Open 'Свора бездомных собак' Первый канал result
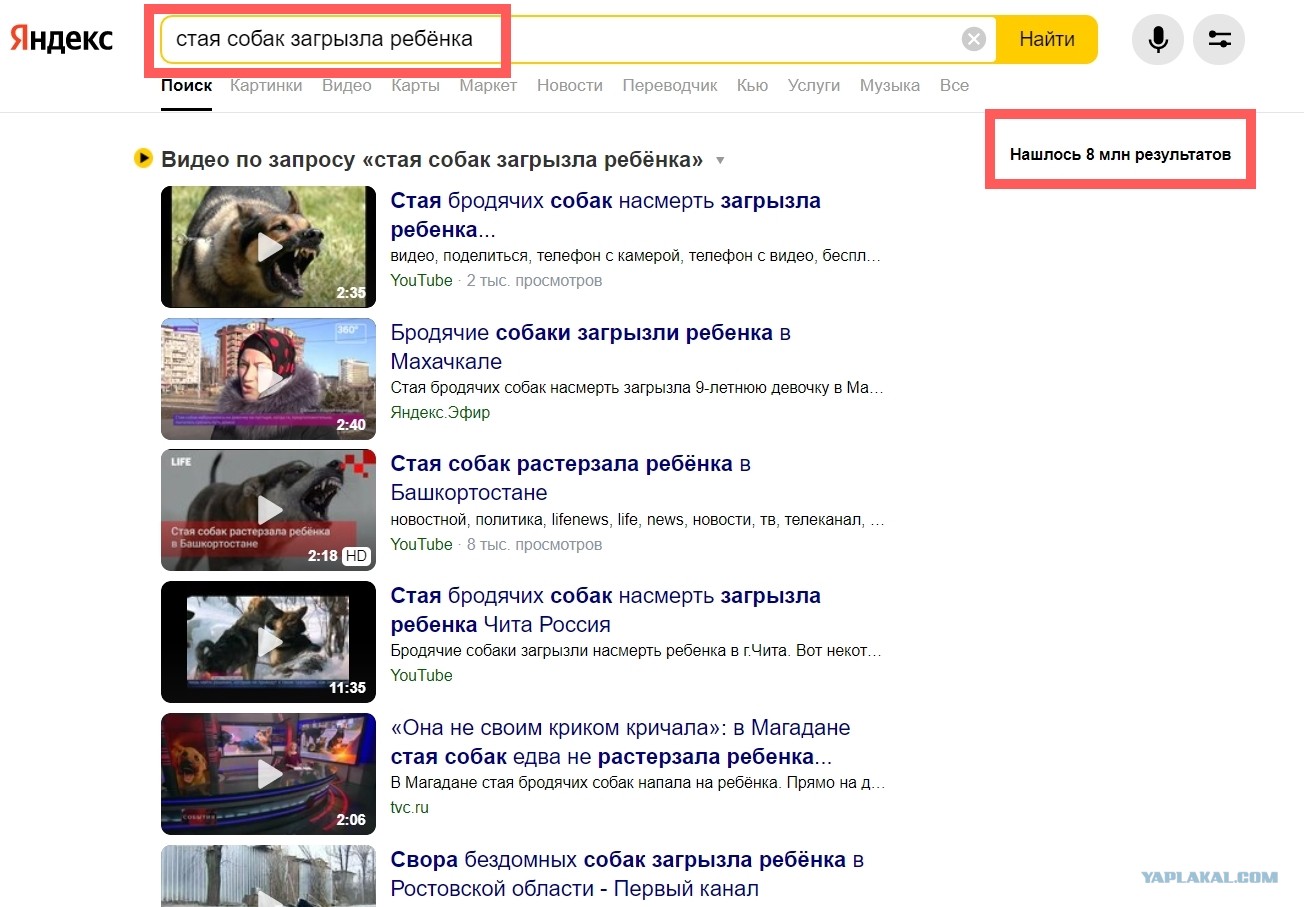Image resolution: width=1304 pixels, height=907 pixels. coord(627,874)
